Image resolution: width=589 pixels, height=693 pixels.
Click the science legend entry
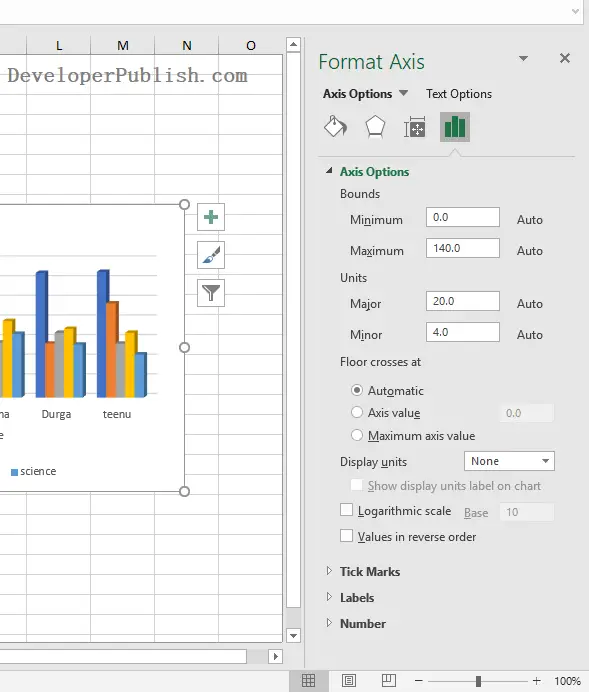[34, 472]
